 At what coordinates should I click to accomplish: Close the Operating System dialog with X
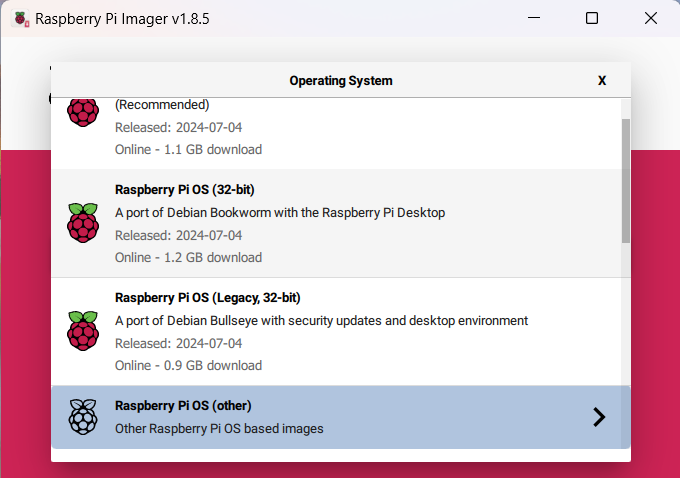tap(602, 81)
